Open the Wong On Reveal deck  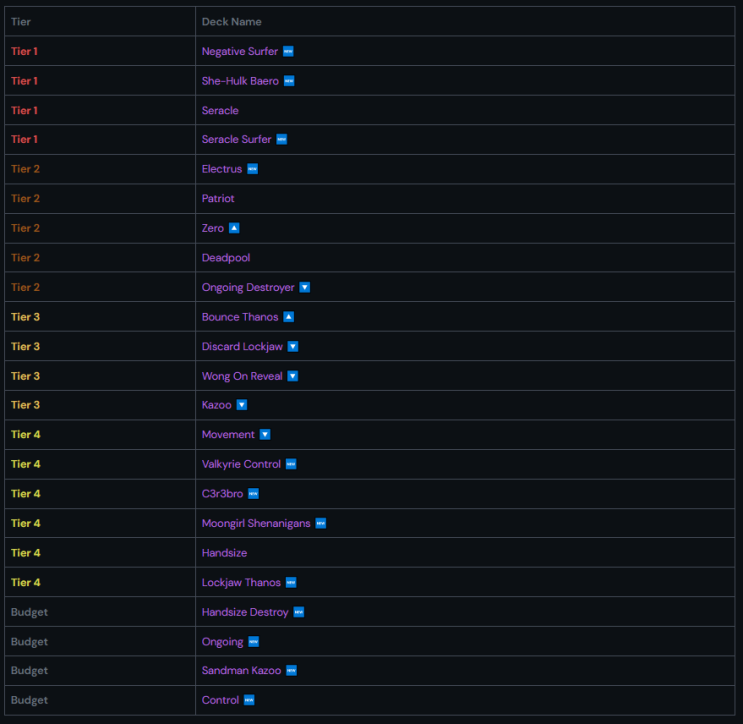point(242,376)
